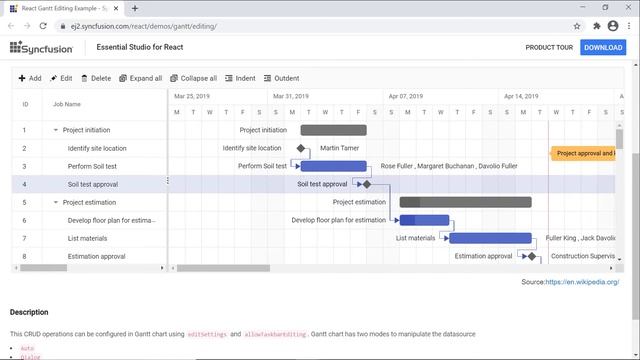The width and height of the screenshot is (640, 360).
Task: Select the Estimation approval grid row
Action: pos(89,256)
